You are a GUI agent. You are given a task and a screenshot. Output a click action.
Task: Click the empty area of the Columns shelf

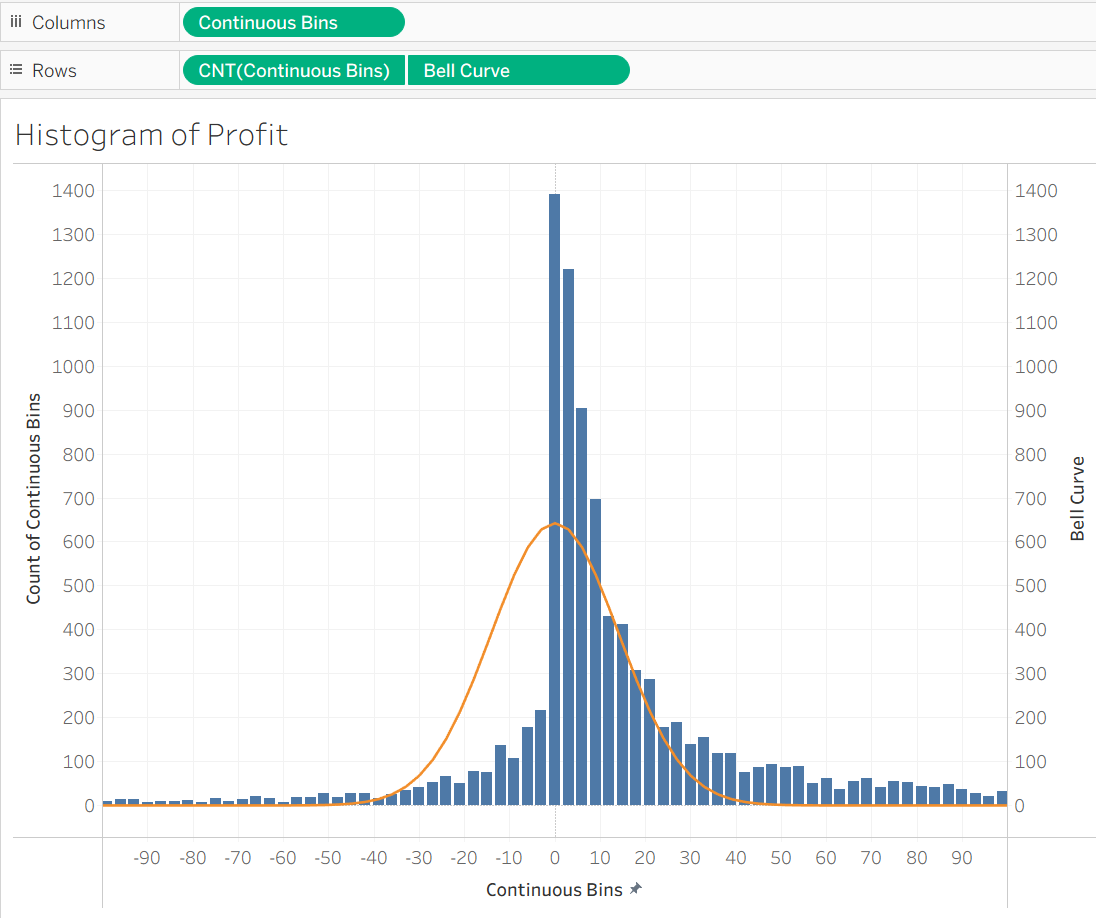[x=750, y=22]
